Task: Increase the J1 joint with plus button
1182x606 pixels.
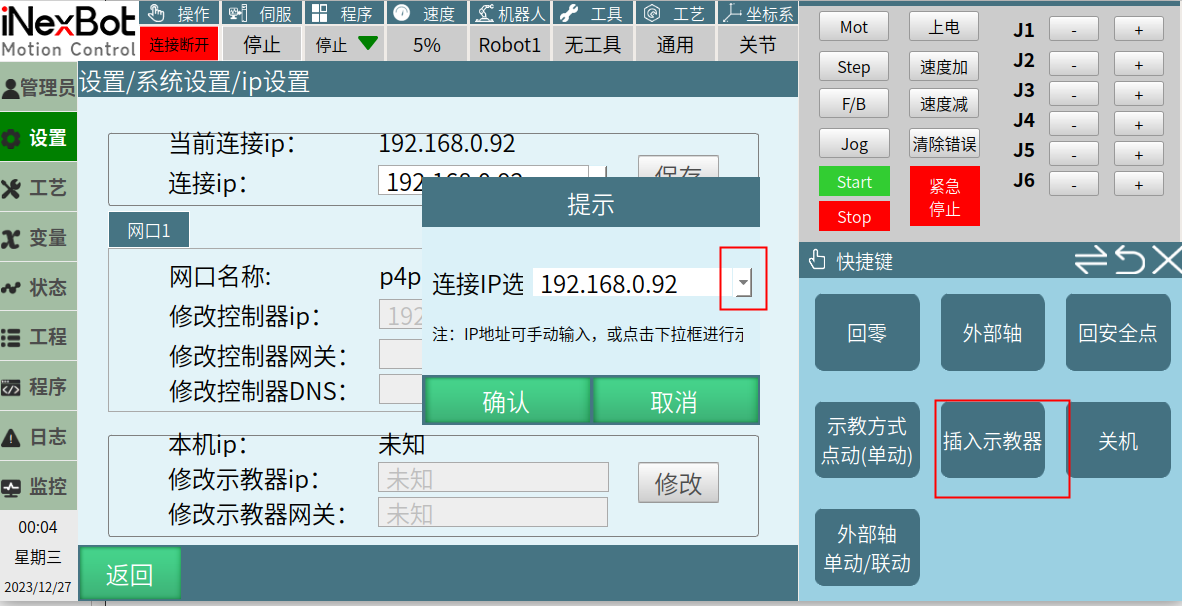Action: click(1138, 30)
